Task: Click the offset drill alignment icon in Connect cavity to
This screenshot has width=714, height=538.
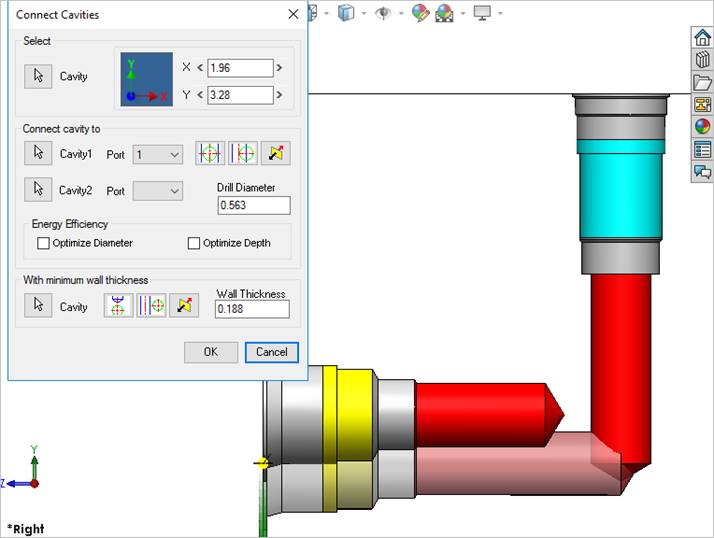Action: [243, 153]
